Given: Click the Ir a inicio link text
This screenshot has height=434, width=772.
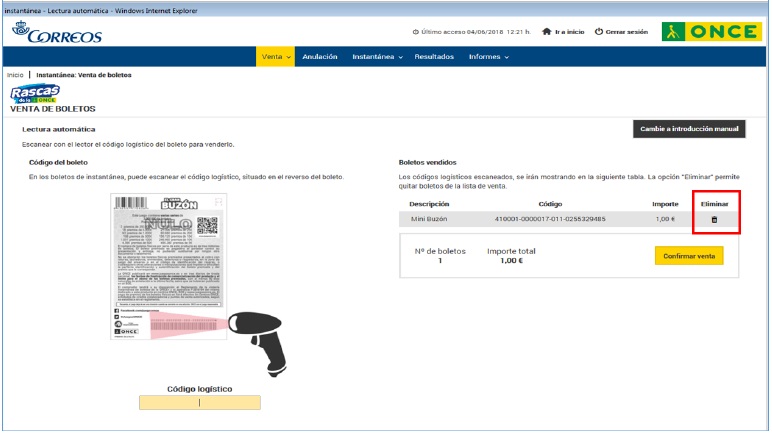Looking at the screenshot, I should 569,32.
